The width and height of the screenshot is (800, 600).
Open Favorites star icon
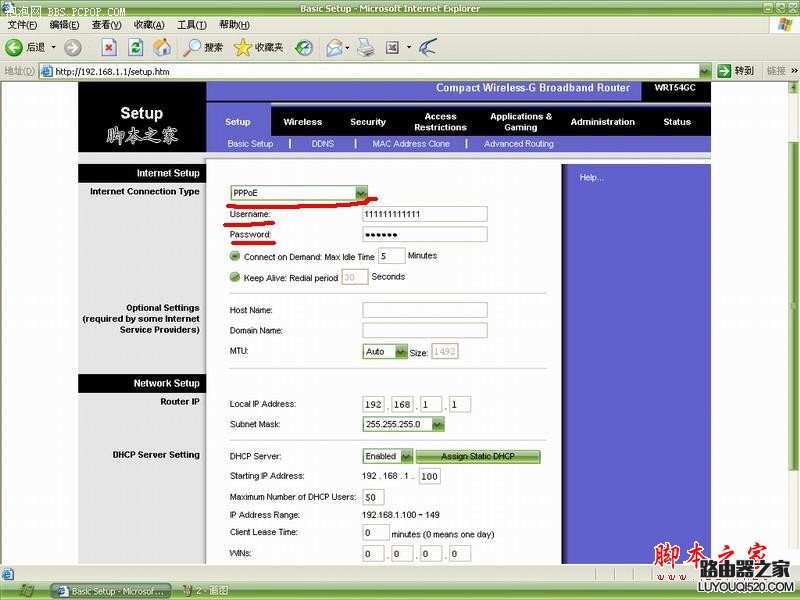click(x=242, y=47)
